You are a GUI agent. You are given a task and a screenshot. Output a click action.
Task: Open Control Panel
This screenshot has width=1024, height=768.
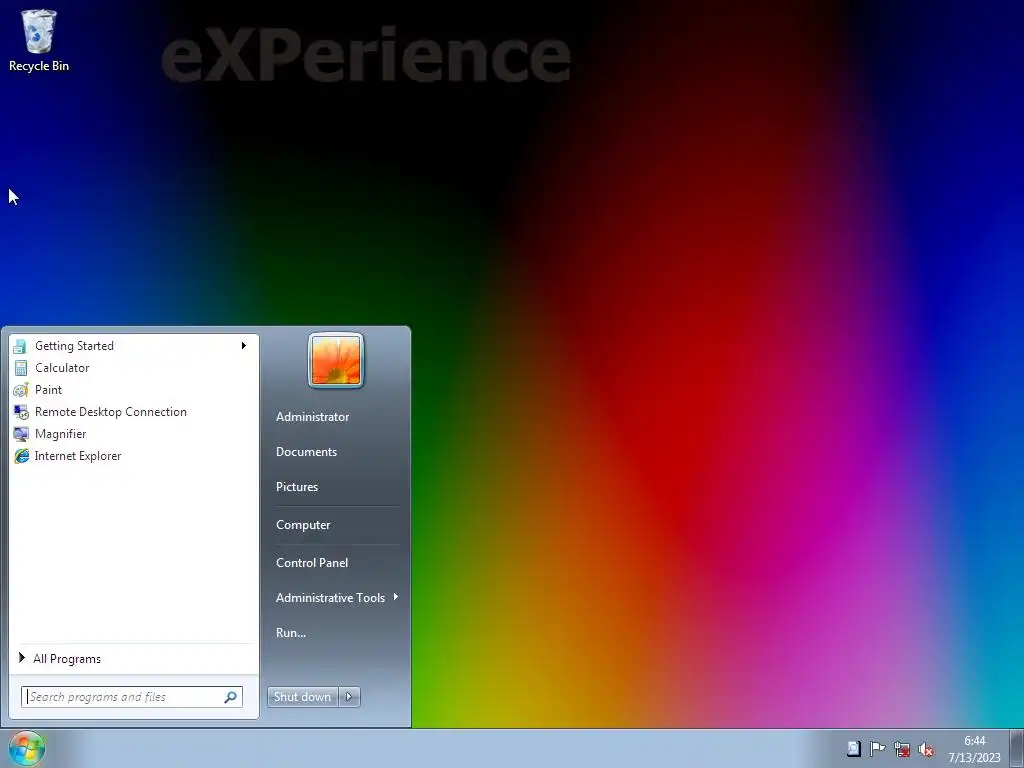point(312,563)
